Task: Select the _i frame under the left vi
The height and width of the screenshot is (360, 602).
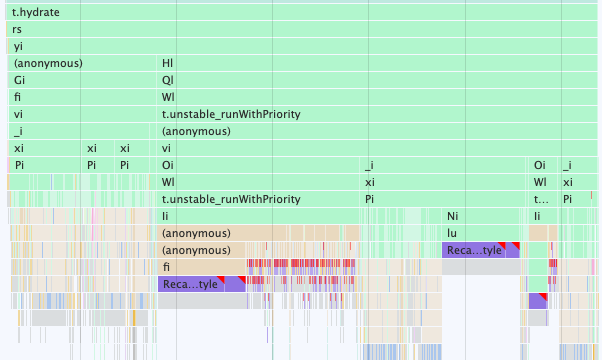Action: tap(79, 131)
